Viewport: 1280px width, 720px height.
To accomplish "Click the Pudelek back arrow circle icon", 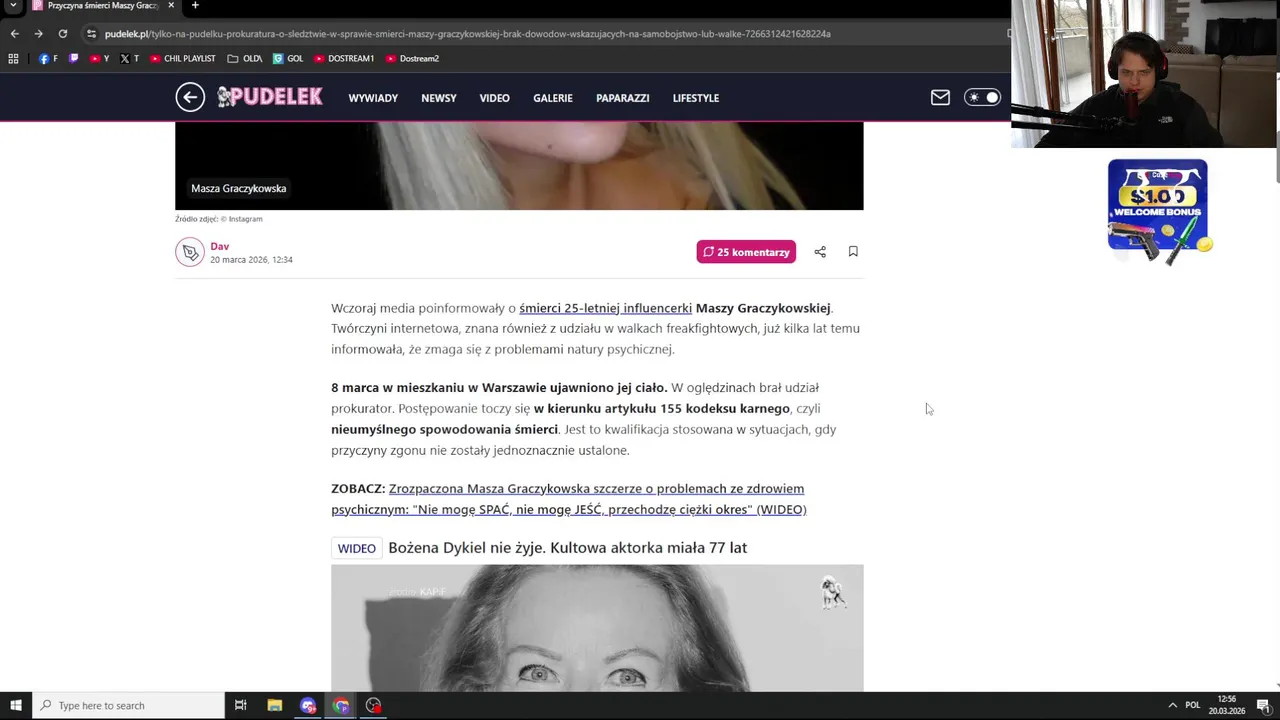I will click(190, 97).
